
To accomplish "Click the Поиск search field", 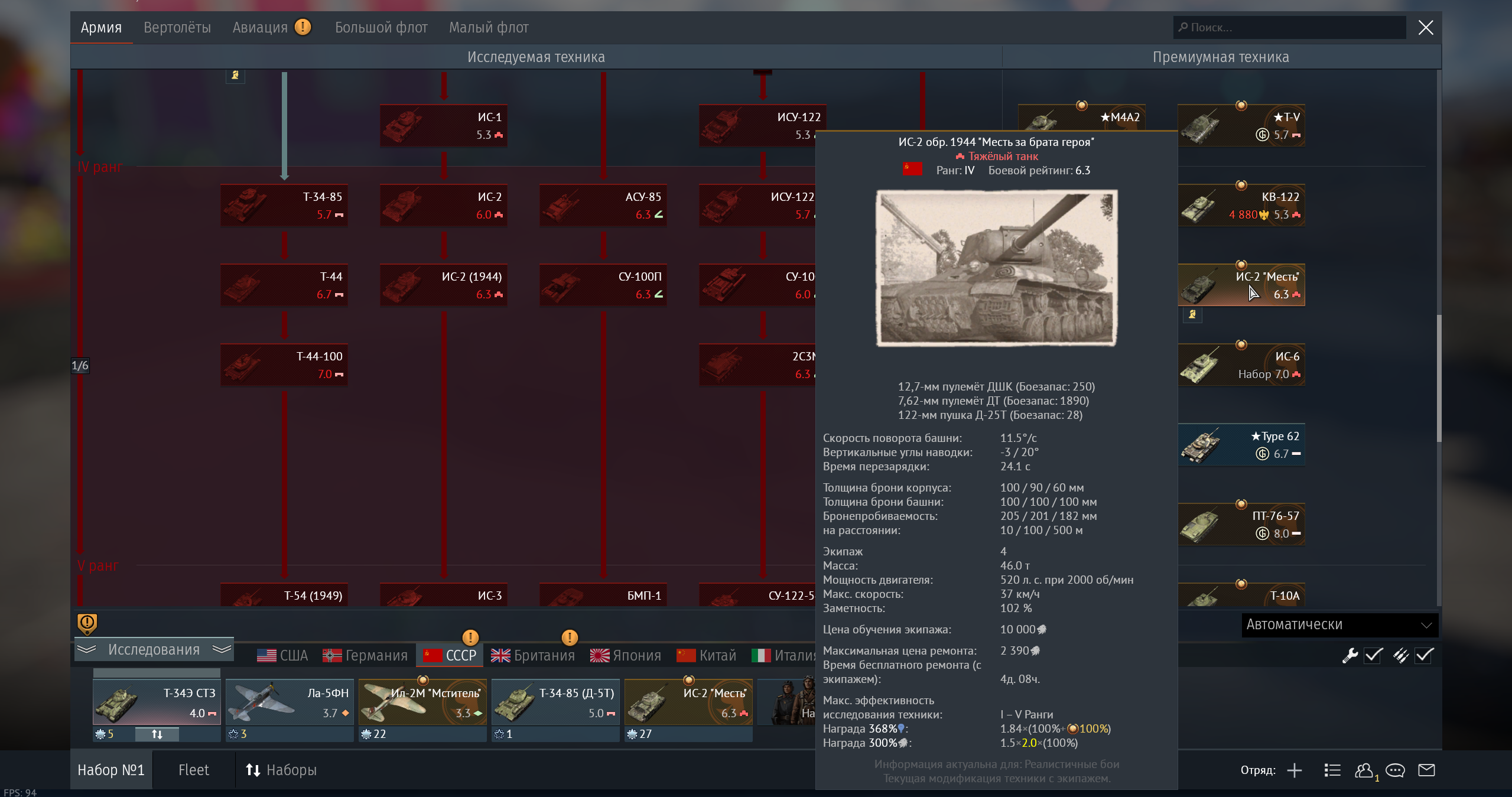I will point(1289,27).
